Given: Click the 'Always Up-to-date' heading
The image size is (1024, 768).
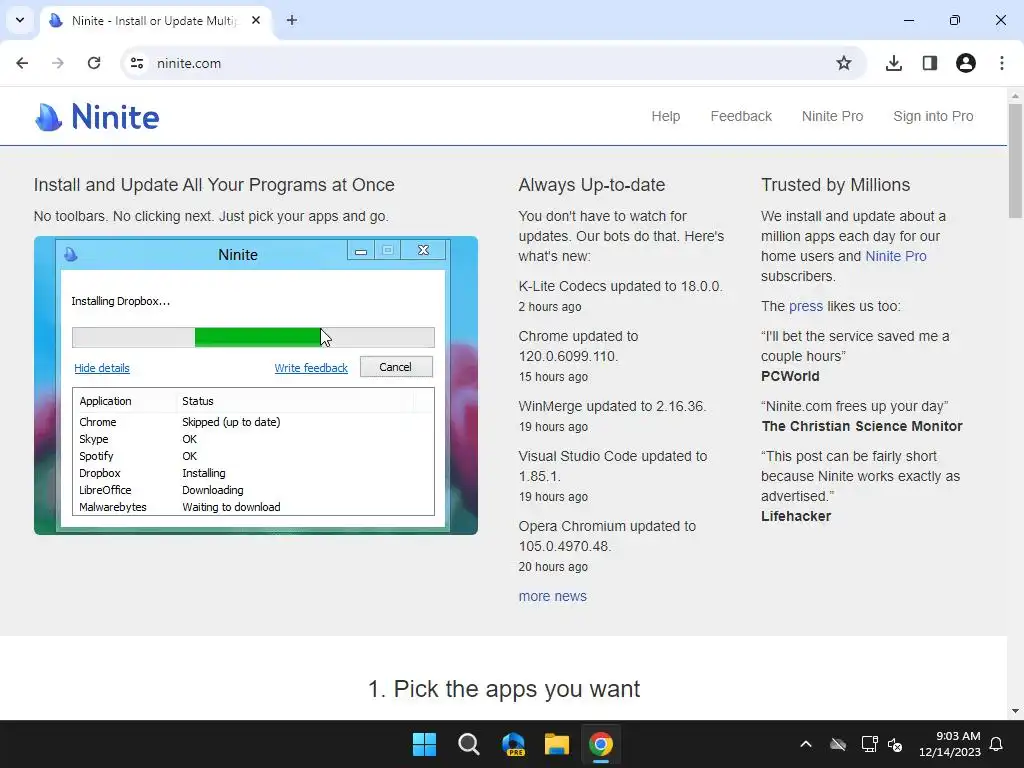Looking at the screenshot, I should click(592, 185).
